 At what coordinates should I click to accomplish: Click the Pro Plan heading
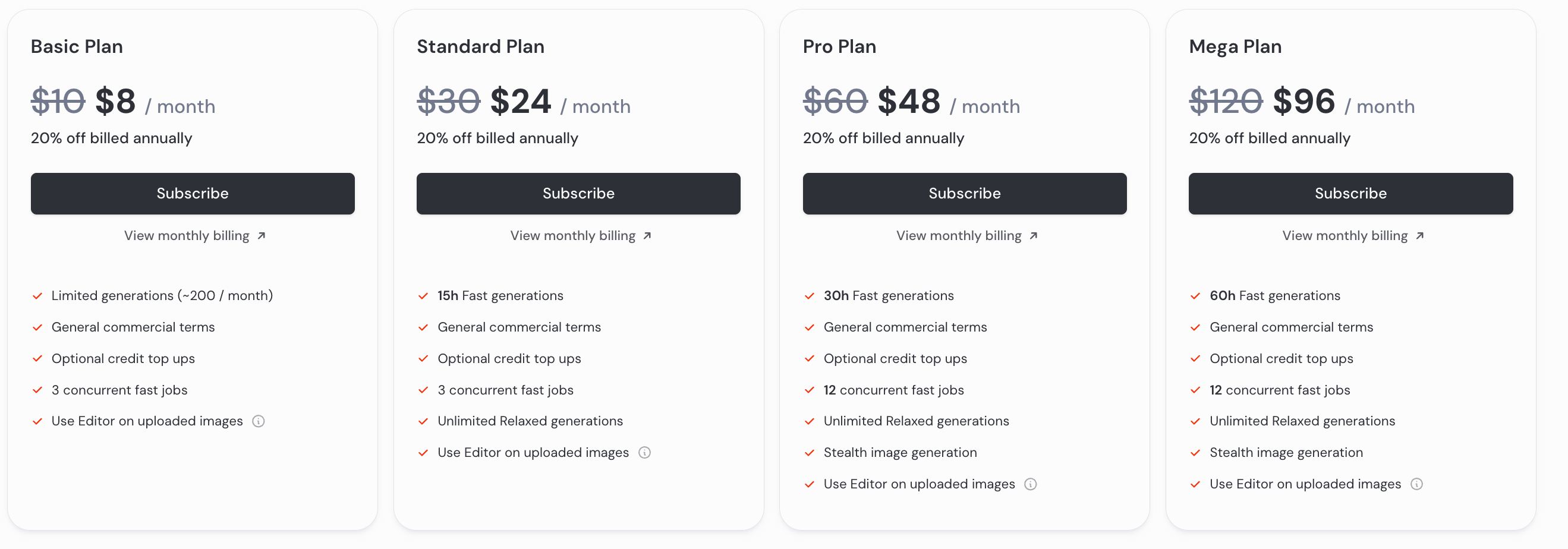pyautogui.click(x=839, y=47)
